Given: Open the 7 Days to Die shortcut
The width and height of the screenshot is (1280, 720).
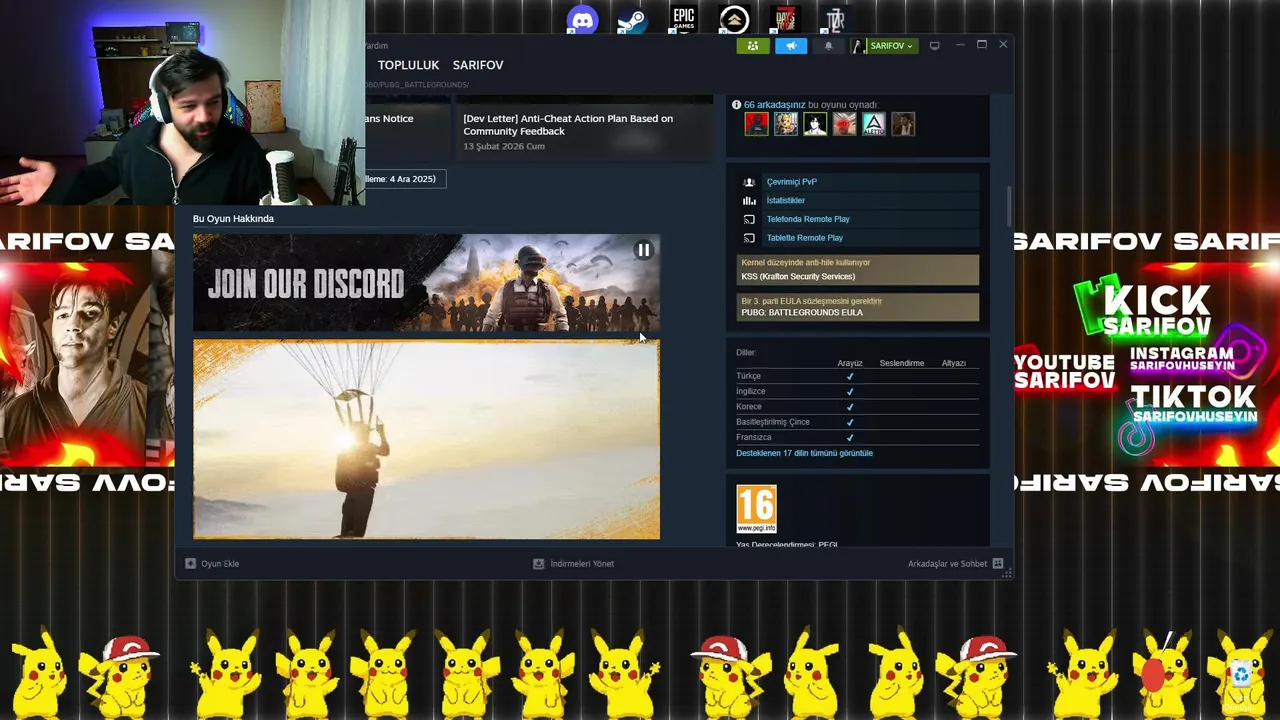Looking at the screenshot, I should click(x=787, y=19).
